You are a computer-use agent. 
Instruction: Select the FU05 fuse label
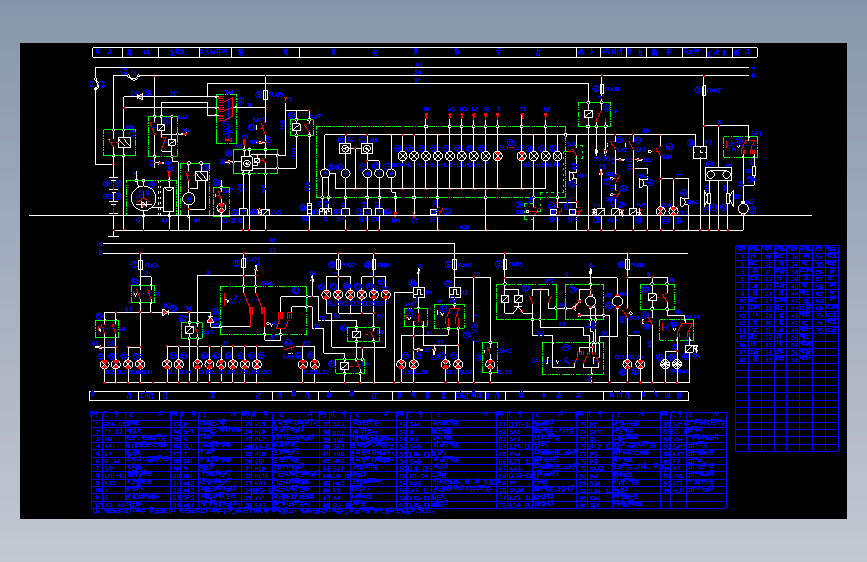click(515, 264)
